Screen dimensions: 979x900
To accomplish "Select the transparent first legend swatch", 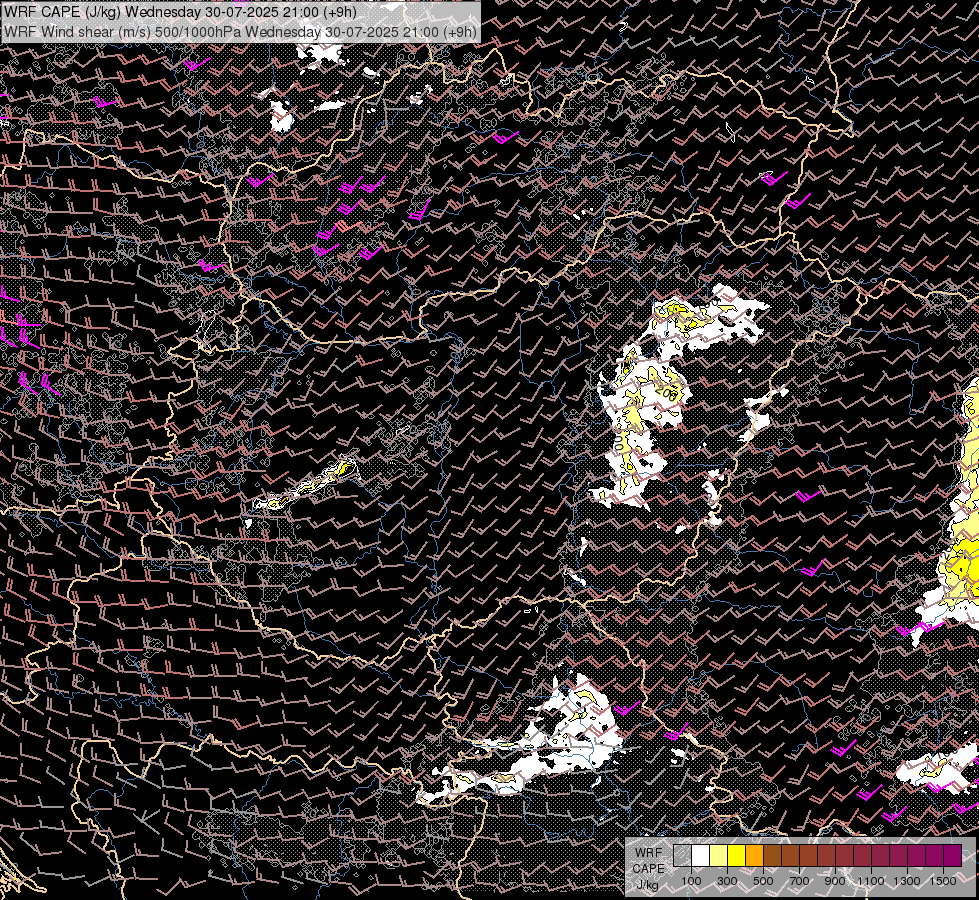I will tap(682, 856).
